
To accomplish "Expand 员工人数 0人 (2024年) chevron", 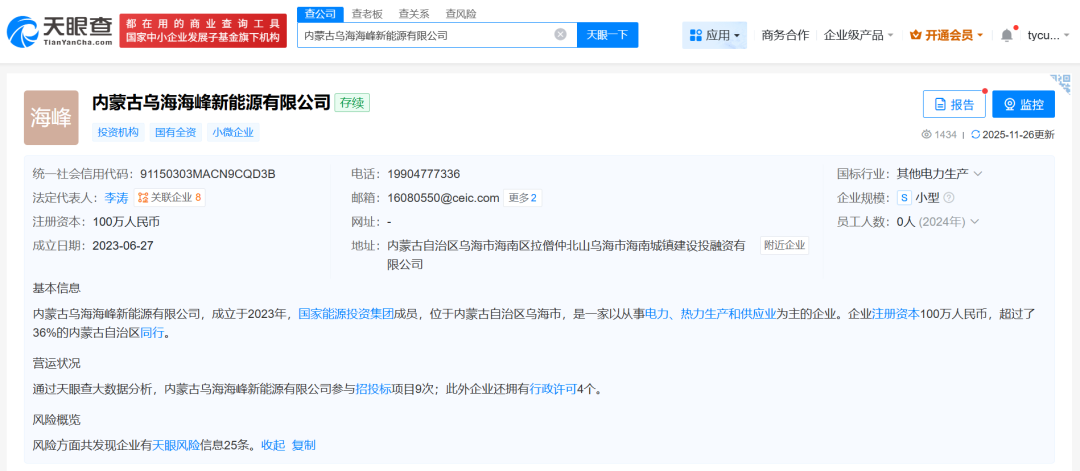I will pyautogui.click(x=975, y=222).
